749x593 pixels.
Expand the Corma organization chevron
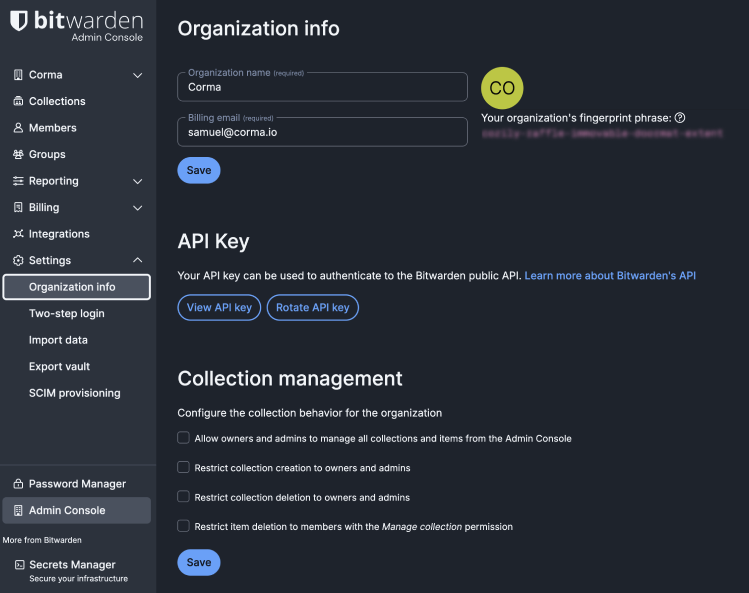[x=138, y=75]
